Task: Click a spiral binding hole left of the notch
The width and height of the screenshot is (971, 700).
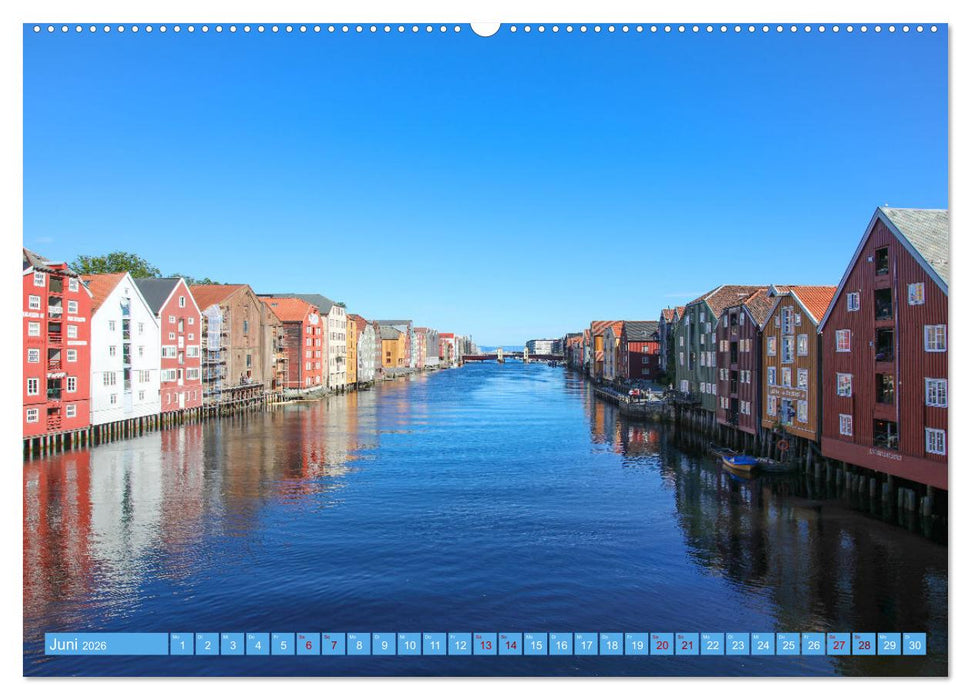Action: coord(458,29)
